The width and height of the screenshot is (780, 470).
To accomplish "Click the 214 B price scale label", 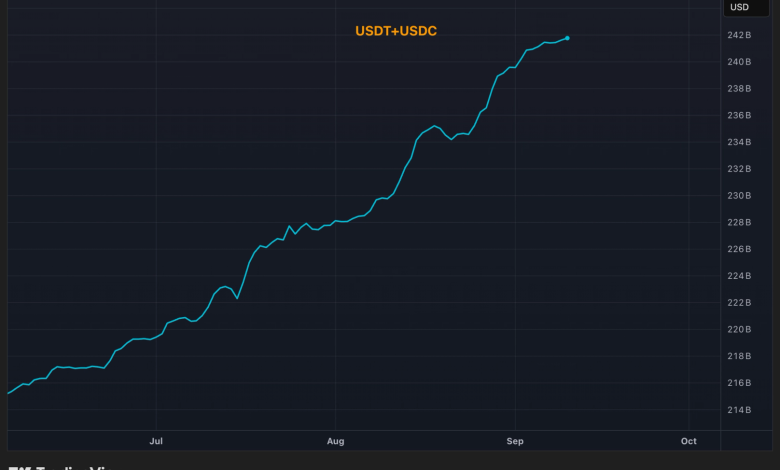I will (740, 410).
